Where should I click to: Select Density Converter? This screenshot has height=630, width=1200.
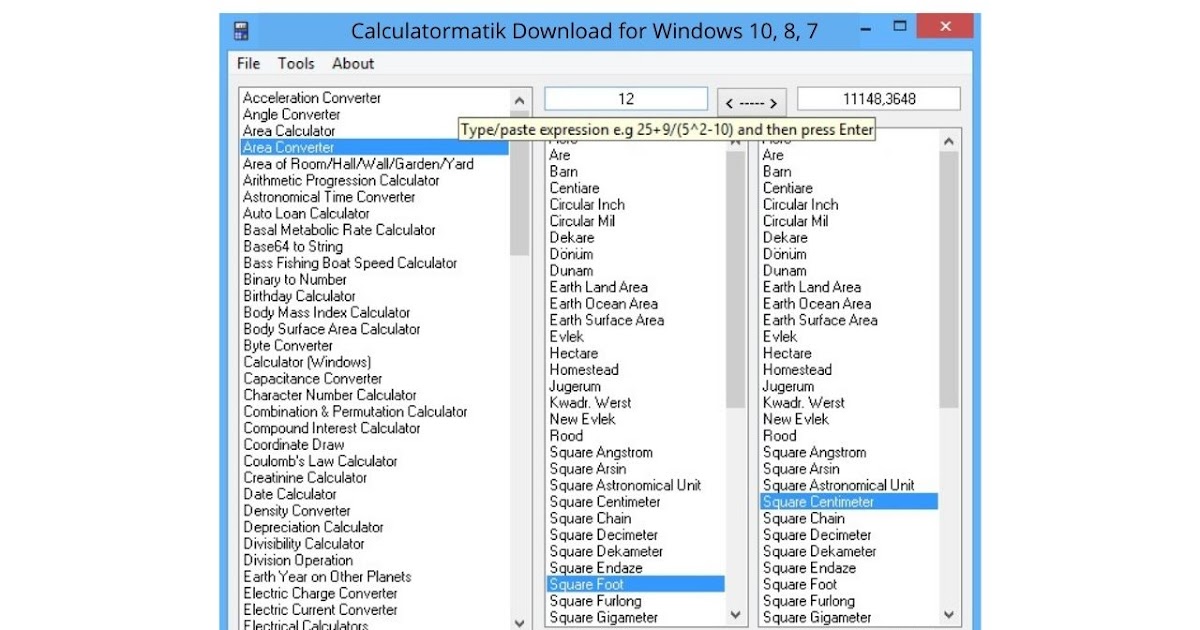297,510
